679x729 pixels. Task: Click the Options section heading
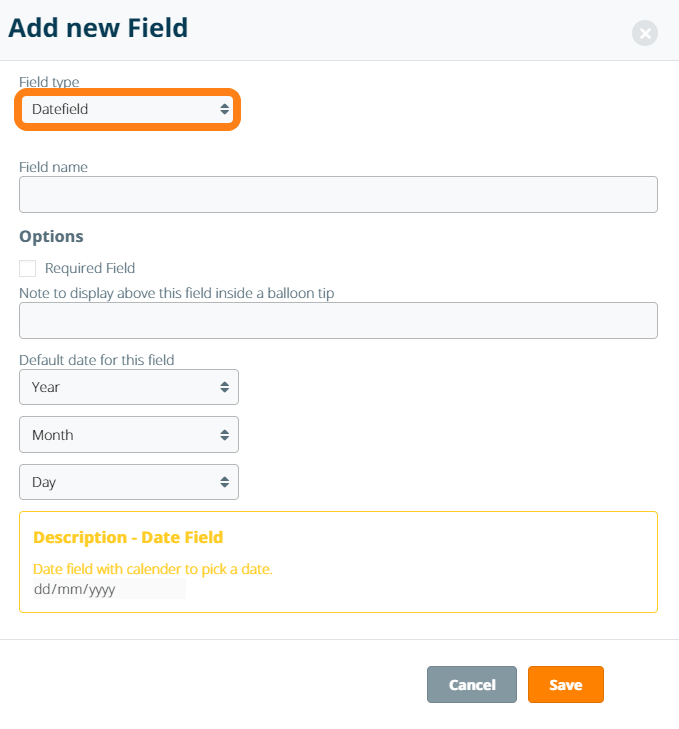tap(51, 236)
